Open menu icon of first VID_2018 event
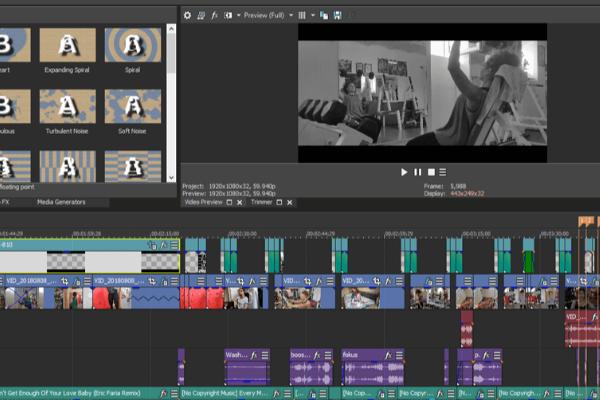600x400 pixels. [87, 282]
